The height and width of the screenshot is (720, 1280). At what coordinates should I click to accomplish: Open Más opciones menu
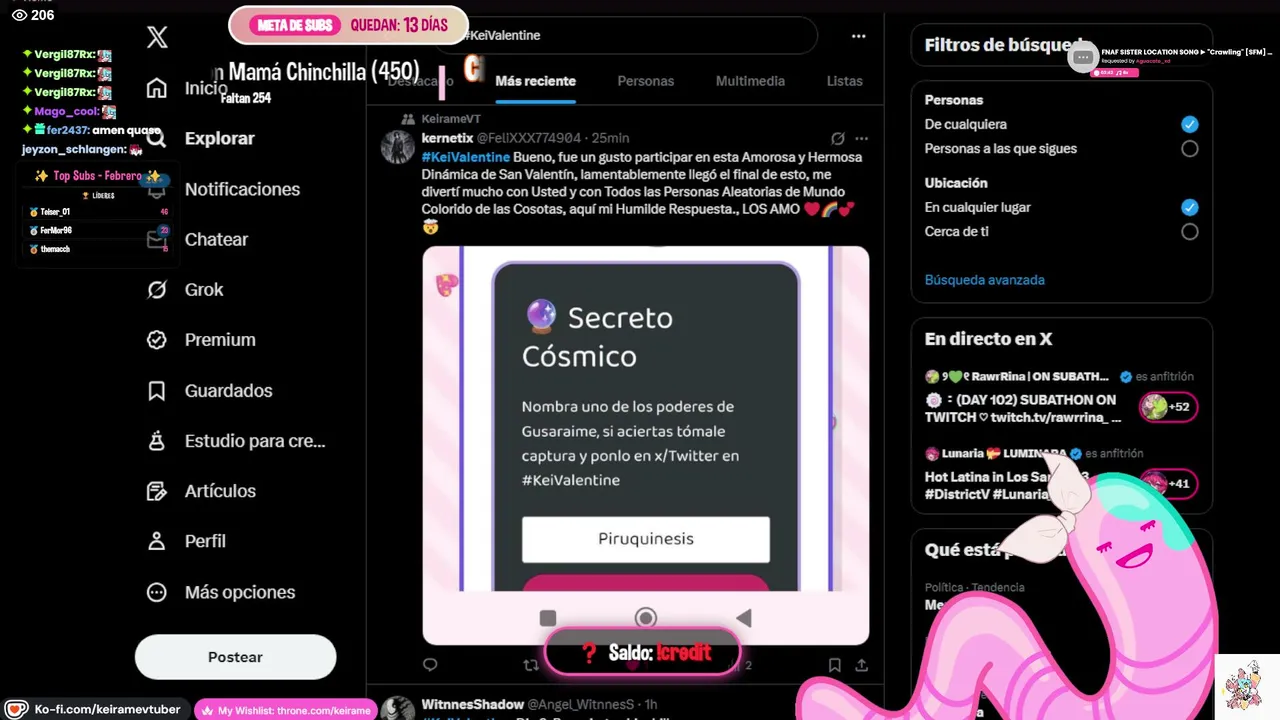[x=240, y=592]
